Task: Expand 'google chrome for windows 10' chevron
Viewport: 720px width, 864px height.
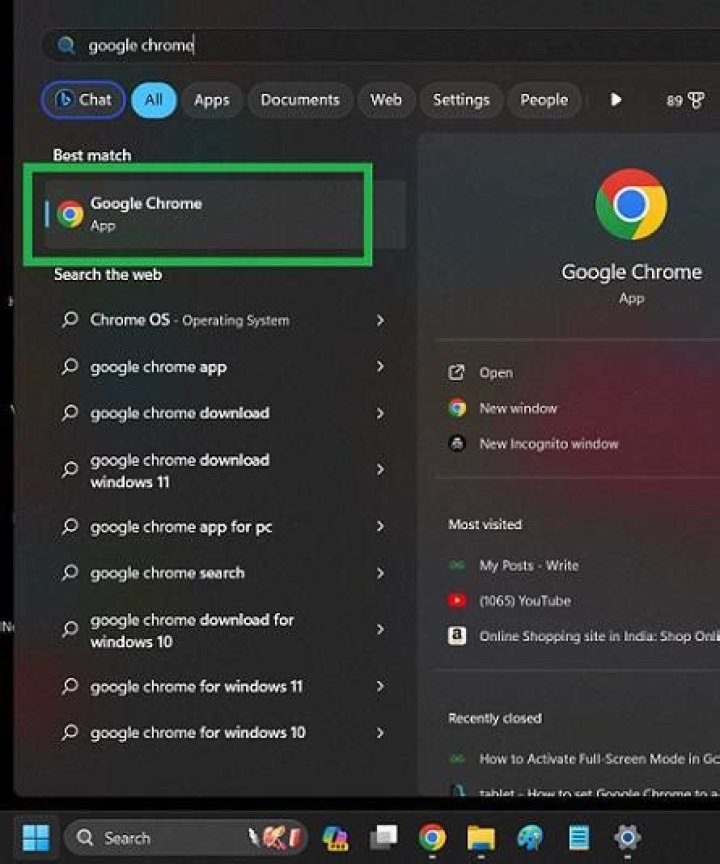Action: pos(380,733)
